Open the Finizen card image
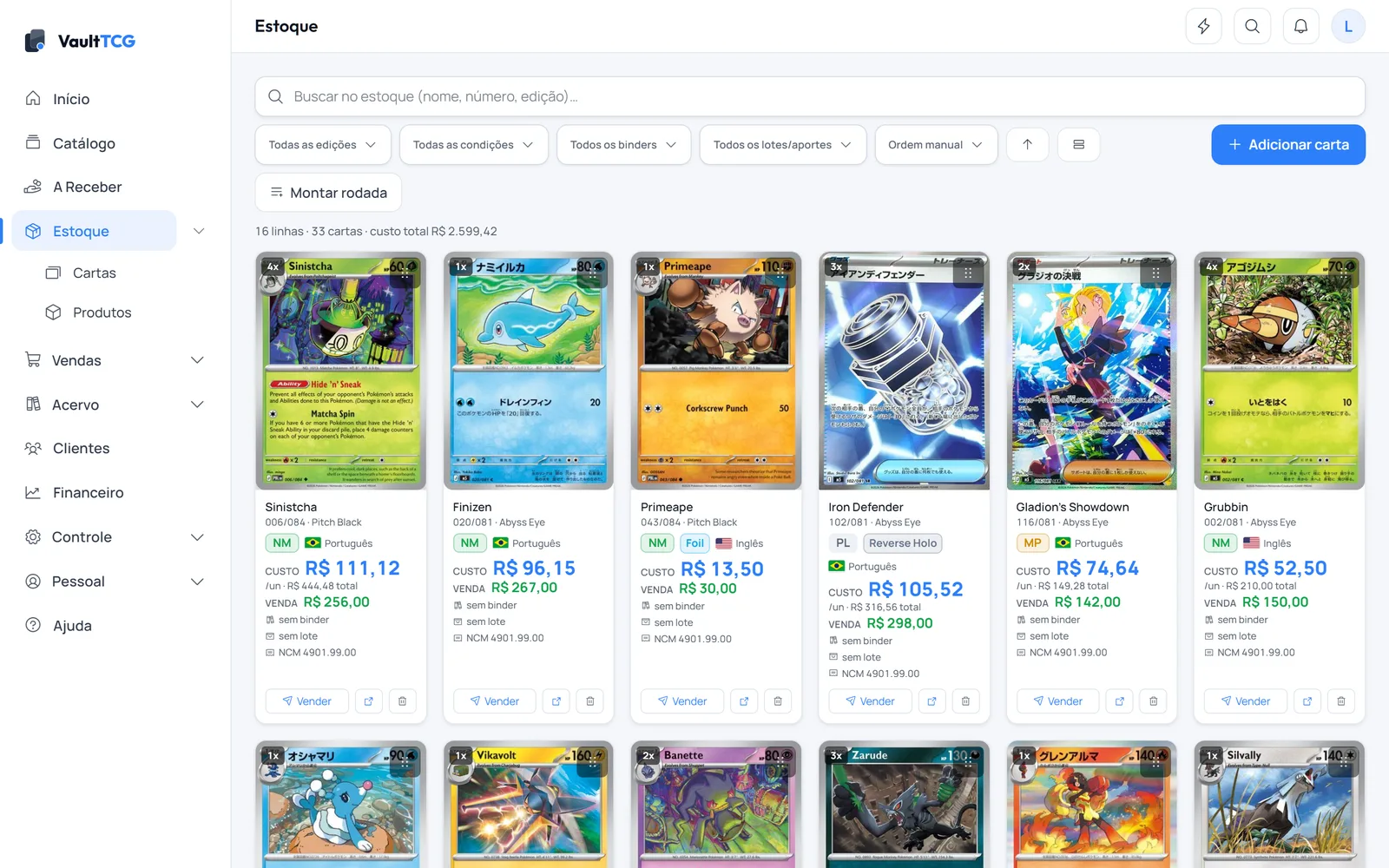1389x868 pixels. [x=529, y=371]
